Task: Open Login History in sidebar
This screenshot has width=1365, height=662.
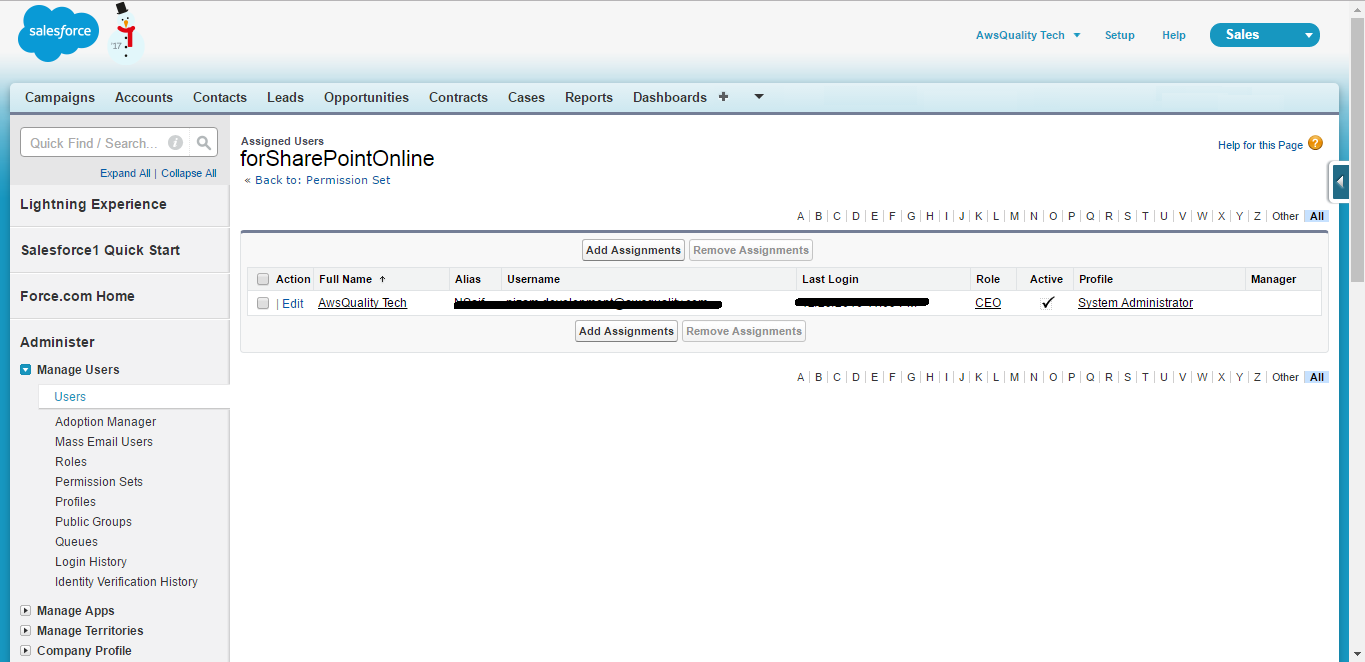Action: pos(91,562)
